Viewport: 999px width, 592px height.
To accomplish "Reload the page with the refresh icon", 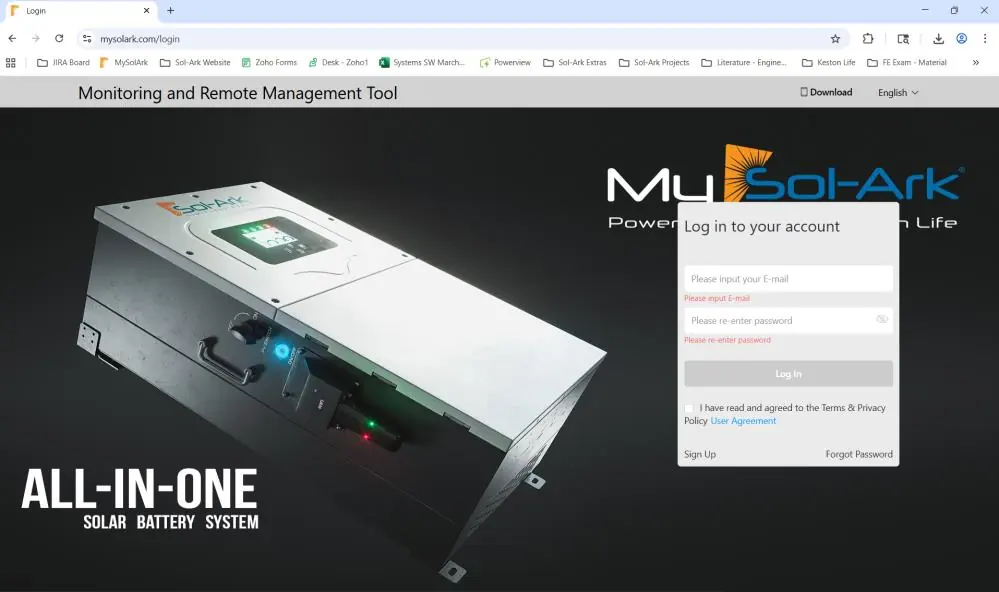I will click(x=59, y=39).
